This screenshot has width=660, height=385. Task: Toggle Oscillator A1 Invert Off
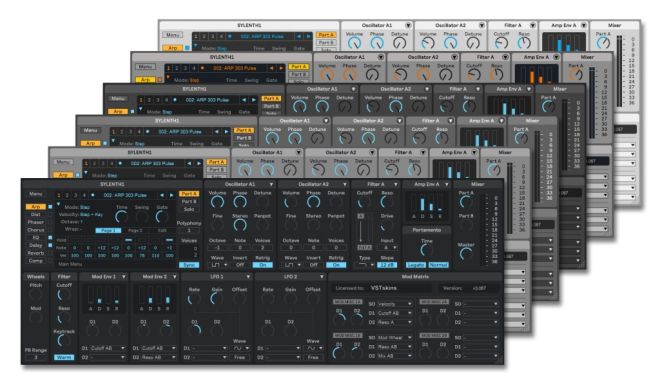tap(240, 265)
